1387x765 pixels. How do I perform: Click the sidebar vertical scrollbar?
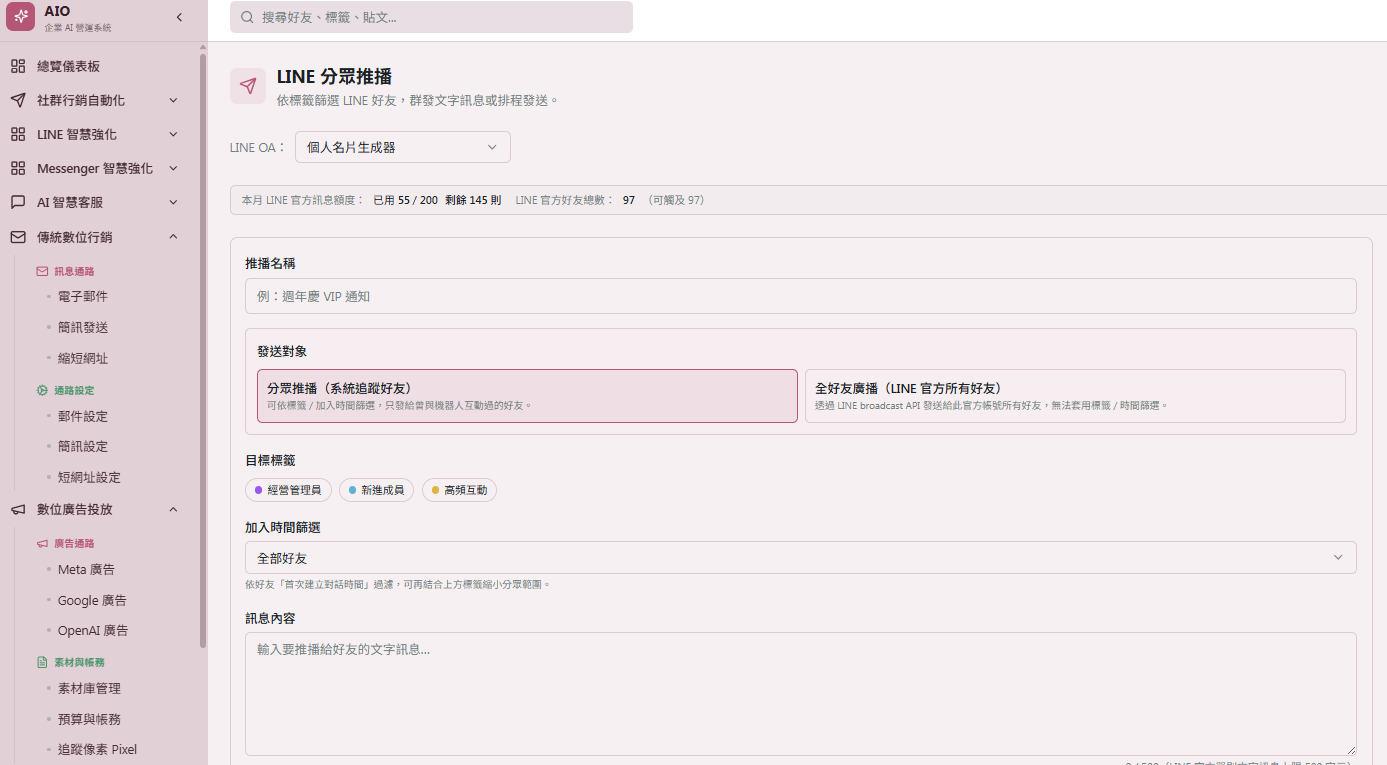click(203, 350)
